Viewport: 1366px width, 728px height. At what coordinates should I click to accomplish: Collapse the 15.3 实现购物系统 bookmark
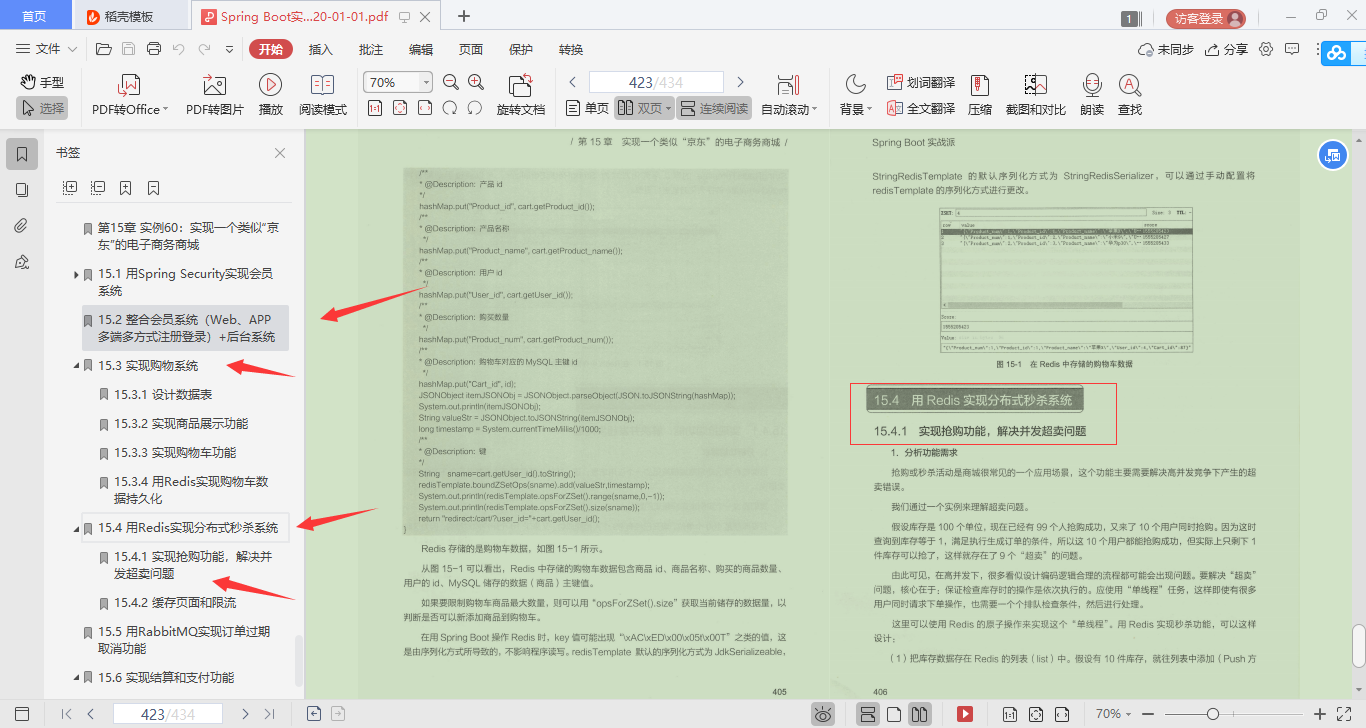click(77, 366)
